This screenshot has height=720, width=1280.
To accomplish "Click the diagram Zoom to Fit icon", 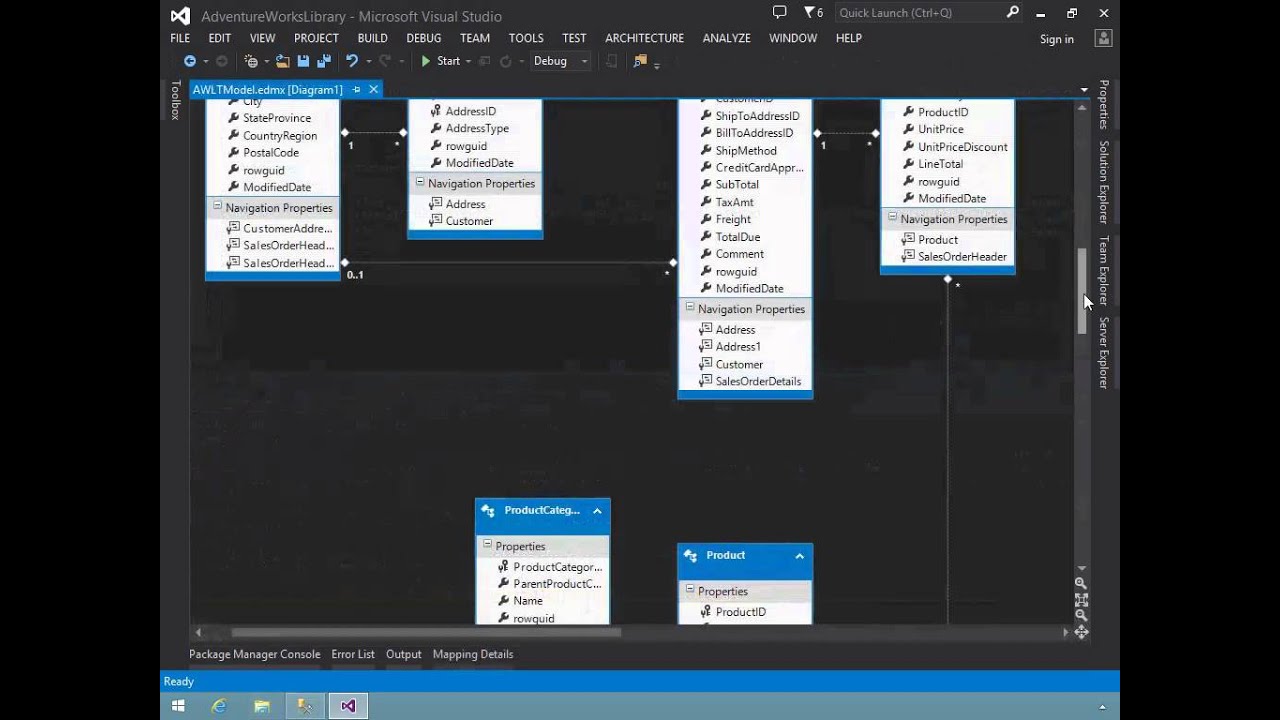I will [x=1081, y=600].
